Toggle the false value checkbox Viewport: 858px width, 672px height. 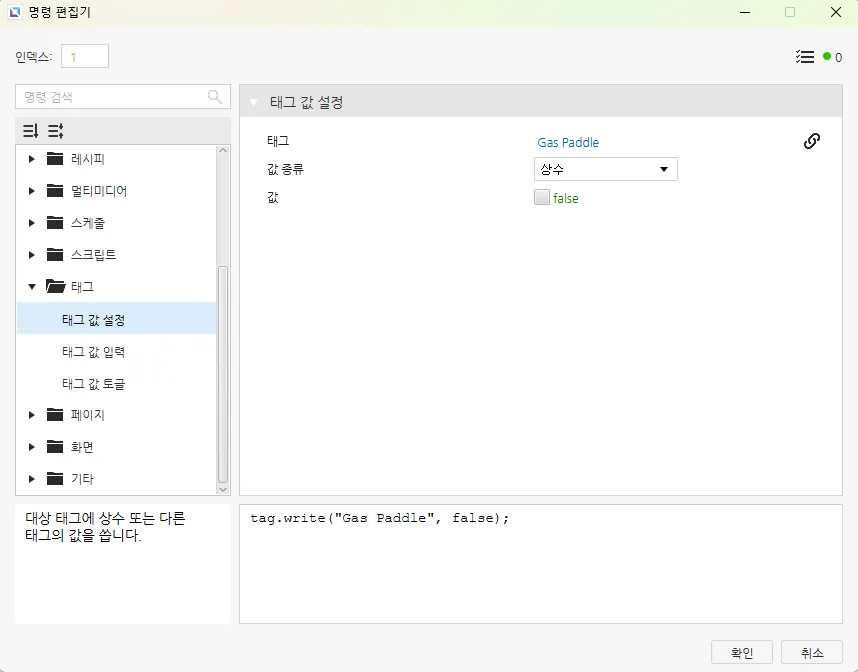pyautogui.click(x=542, y=198)
